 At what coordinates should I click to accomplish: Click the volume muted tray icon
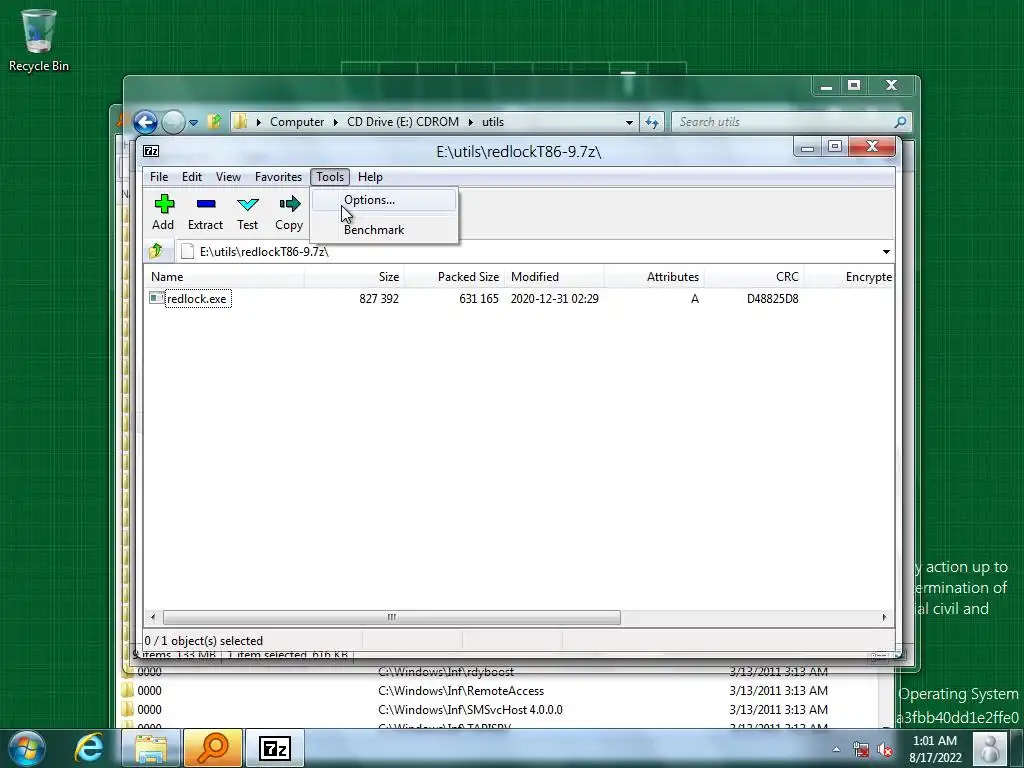885,750
